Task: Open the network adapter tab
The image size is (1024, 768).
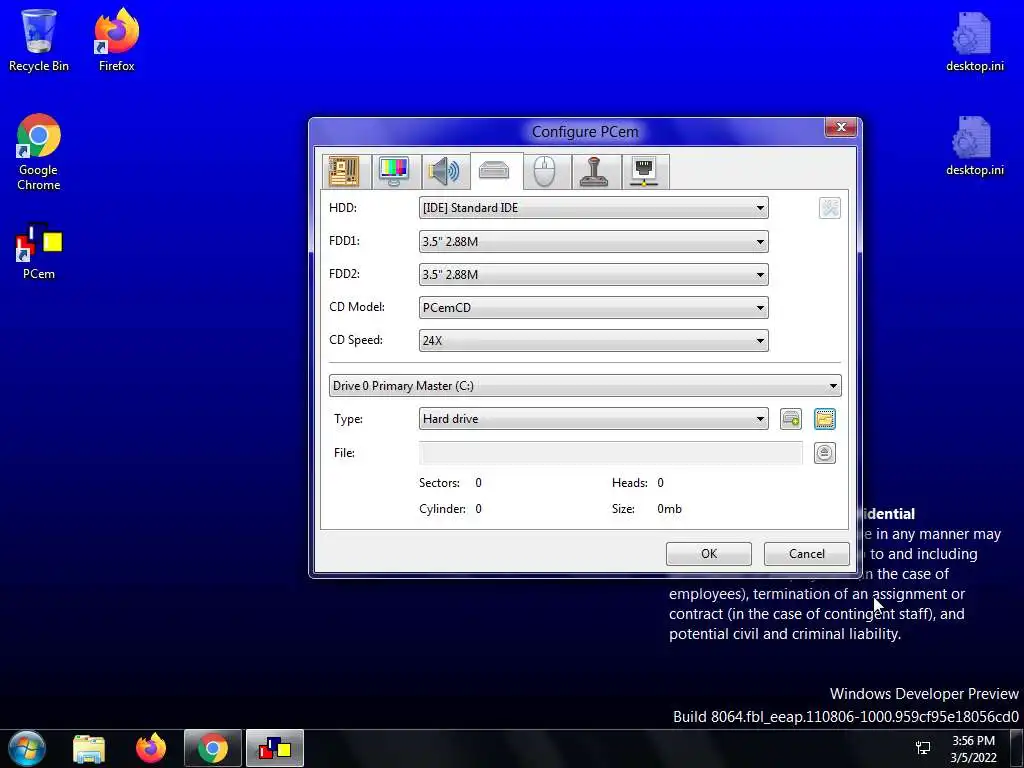Action: click(645, 172)
